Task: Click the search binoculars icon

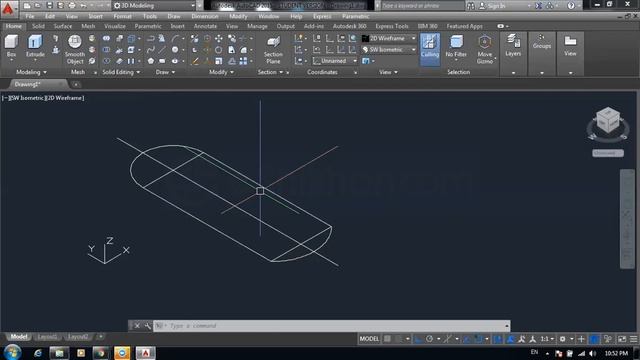Action: click(471, 6)
